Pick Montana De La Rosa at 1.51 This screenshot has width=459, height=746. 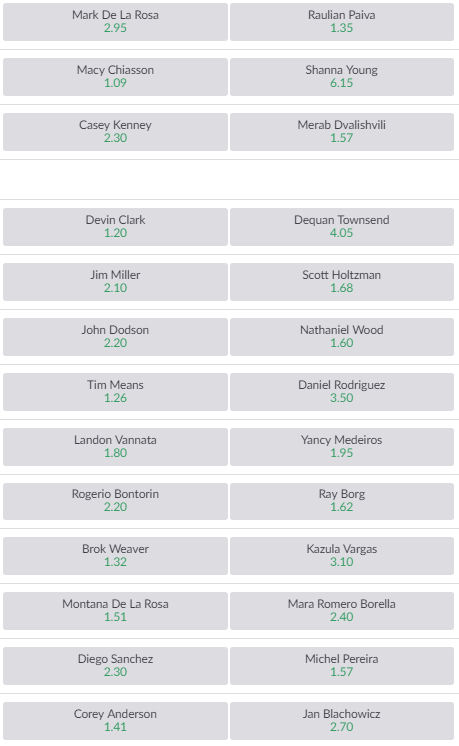click(x=115, y=611)
